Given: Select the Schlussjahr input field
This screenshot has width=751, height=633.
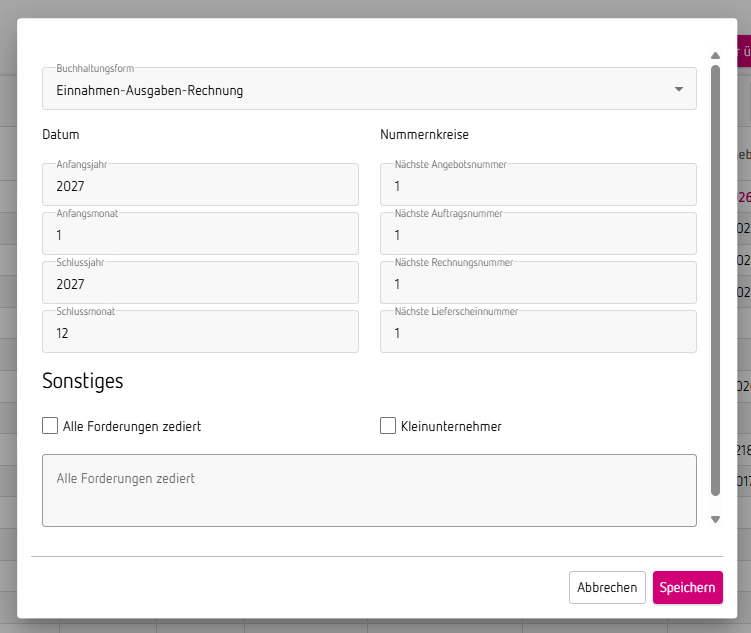Looking at the screenshot, I should click(200, 284).
